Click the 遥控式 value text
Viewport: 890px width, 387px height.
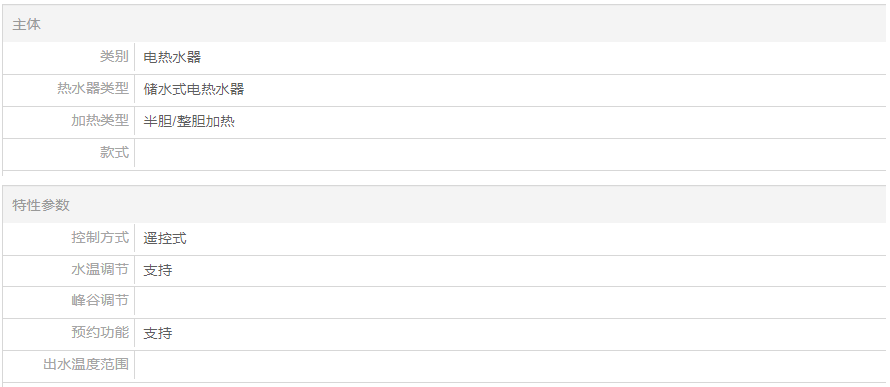click(165, 238)
